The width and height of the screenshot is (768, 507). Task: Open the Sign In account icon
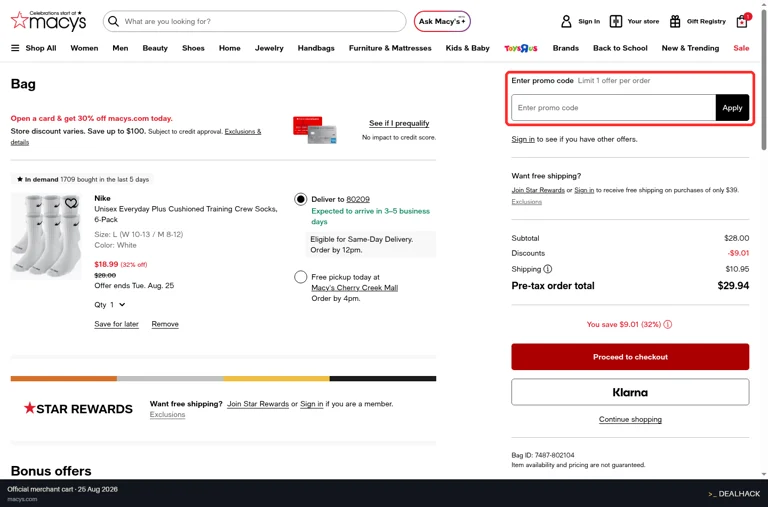coord(566,21)
